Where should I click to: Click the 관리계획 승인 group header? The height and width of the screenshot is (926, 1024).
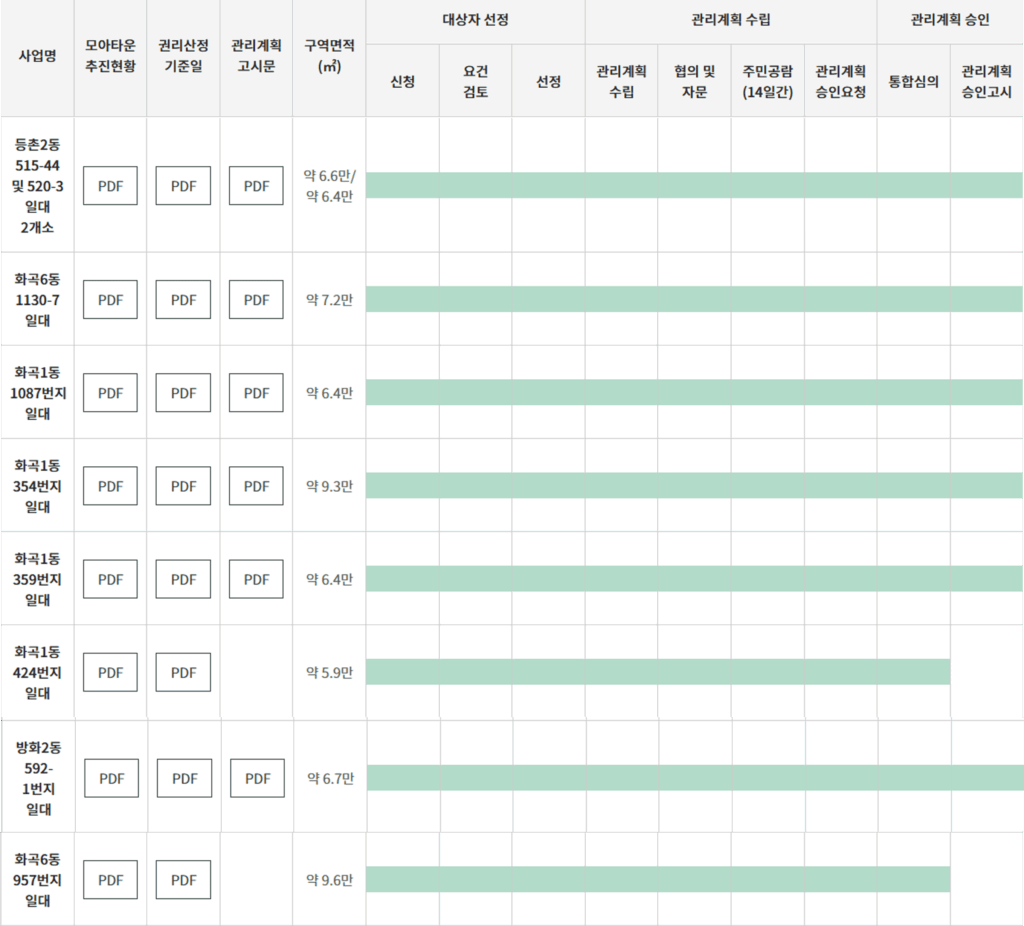(x=950, y=20)
